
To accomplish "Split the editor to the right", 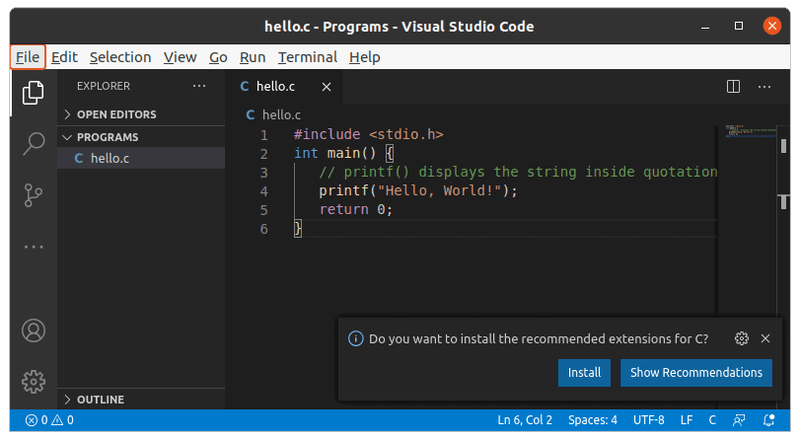I will point(733,87).
